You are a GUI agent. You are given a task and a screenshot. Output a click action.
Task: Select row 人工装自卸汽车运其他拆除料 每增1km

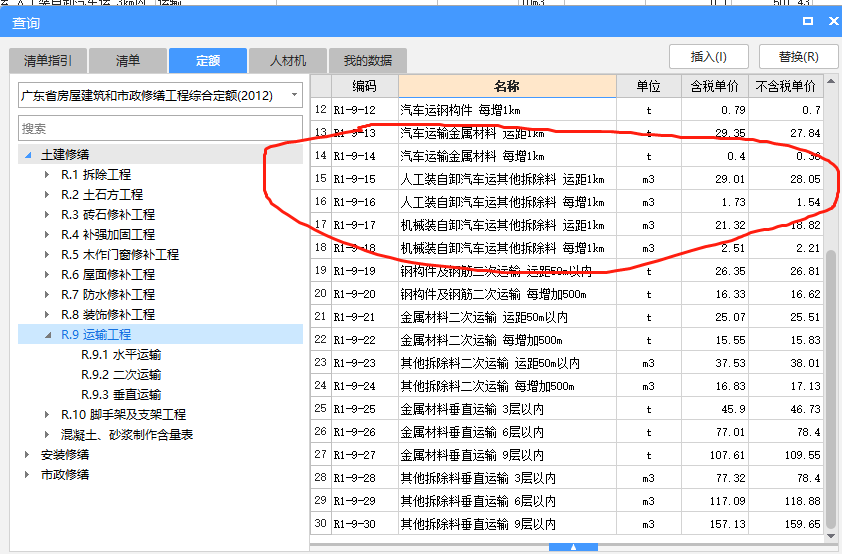(x=503, y=202)
